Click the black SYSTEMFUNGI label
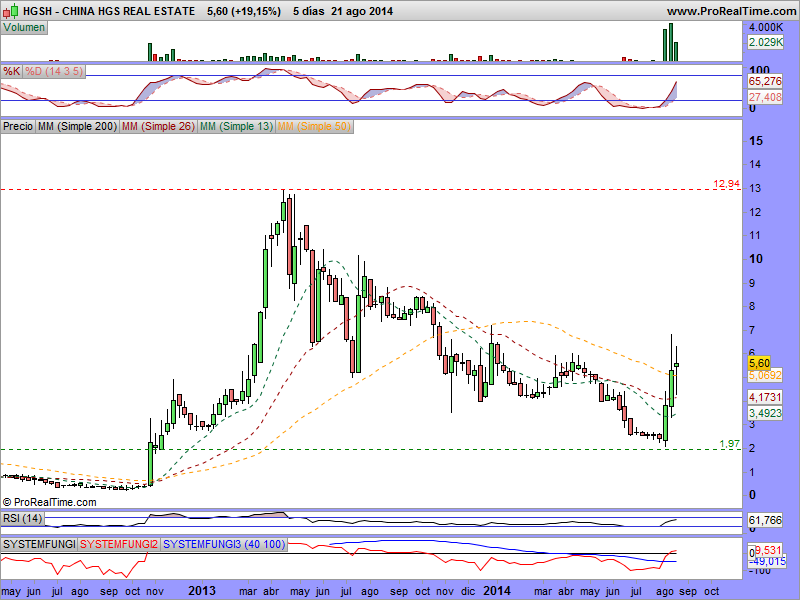Viewport: 800px width, 600px height. [39, 544]
